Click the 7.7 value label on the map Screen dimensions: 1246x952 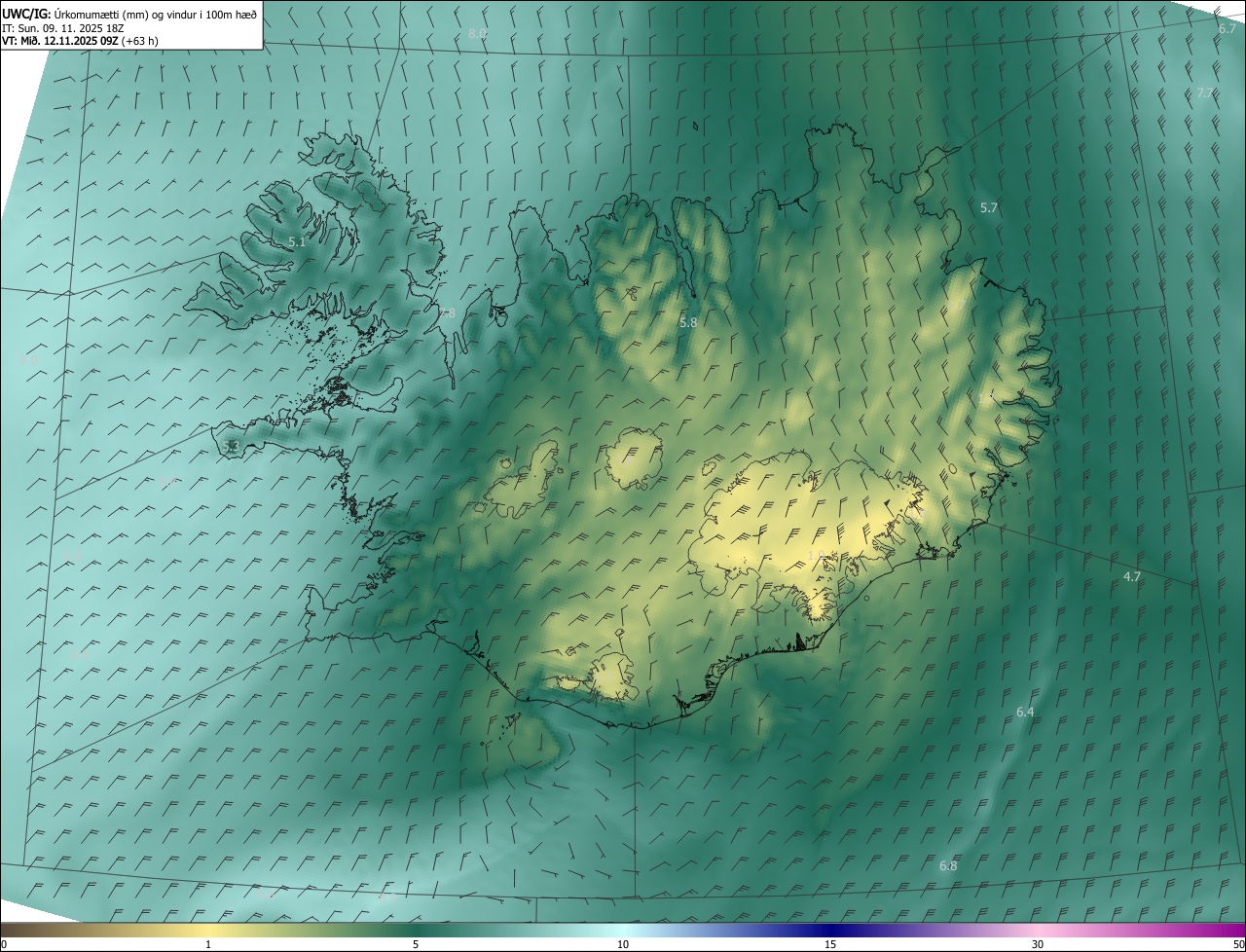(x=1204, y=93)
